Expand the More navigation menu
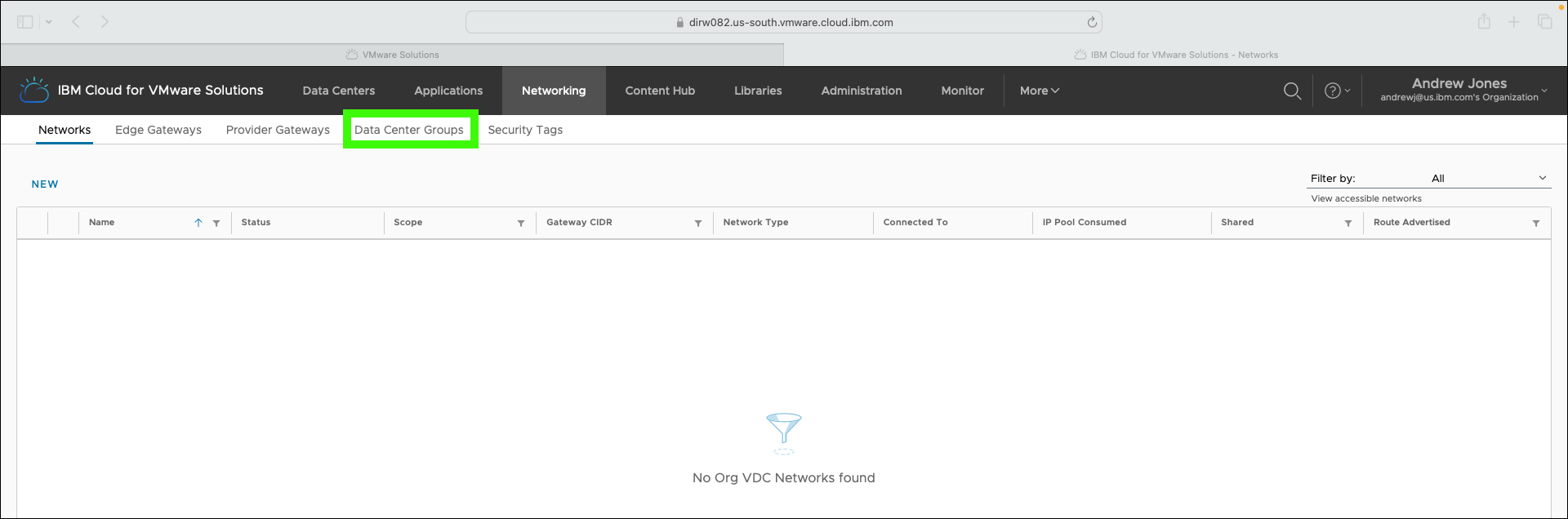 (x=1040, y=91)
